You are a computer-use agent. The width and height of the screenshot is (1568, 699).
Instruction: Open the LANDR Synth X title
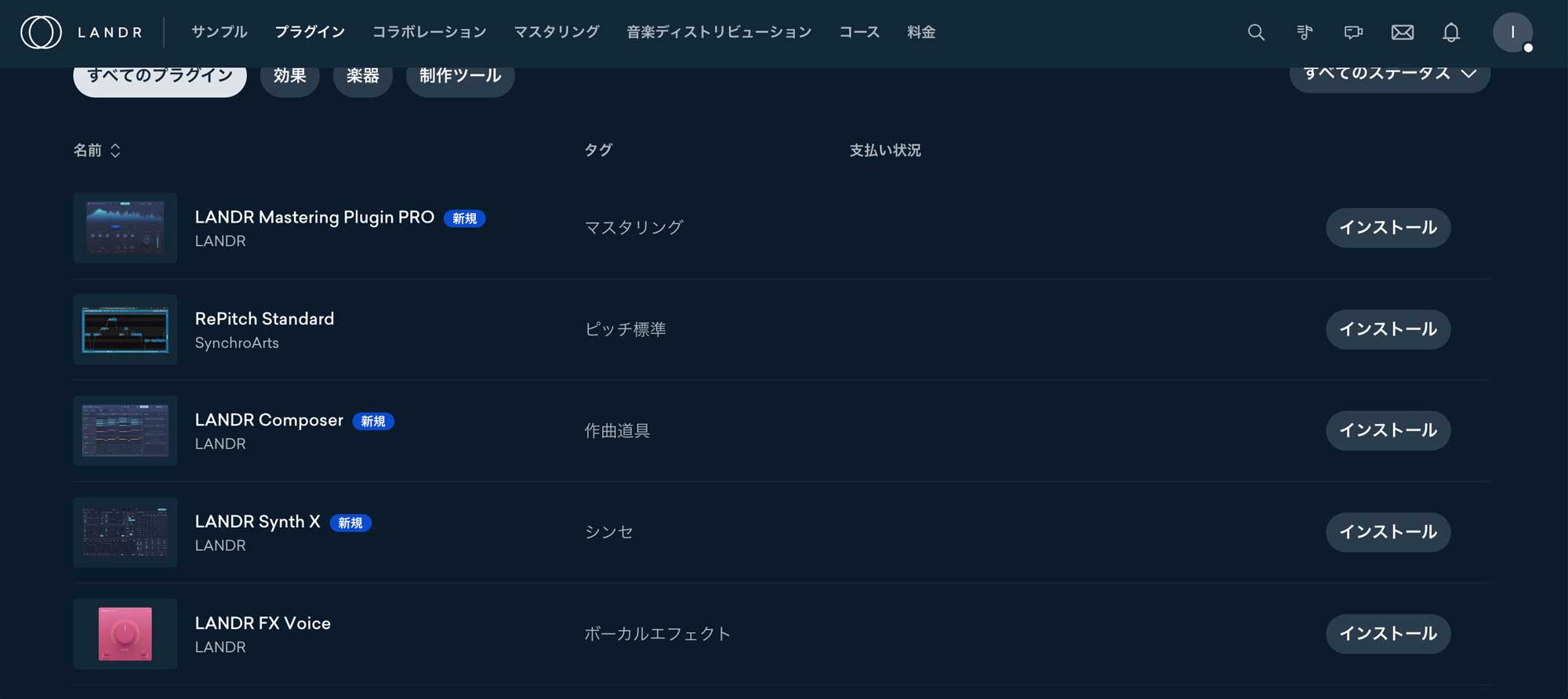point(257,522)
